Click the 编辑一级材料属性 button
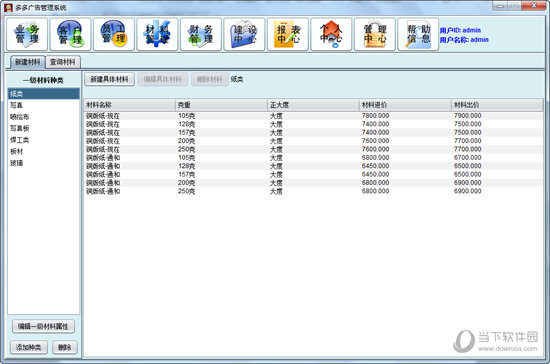This screenshot has width=550, height=364. pos(43,326)
